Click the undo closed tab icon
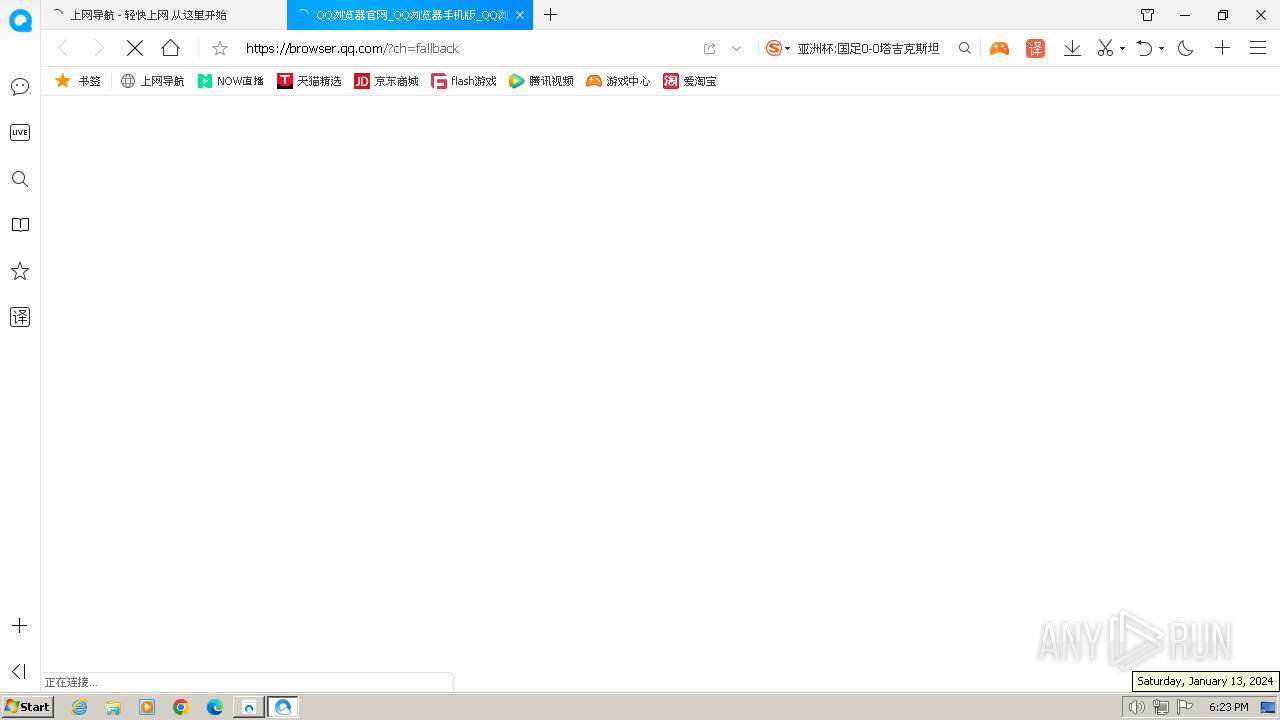Viewport: 1280px width, 720px height. click(1145, 48)
